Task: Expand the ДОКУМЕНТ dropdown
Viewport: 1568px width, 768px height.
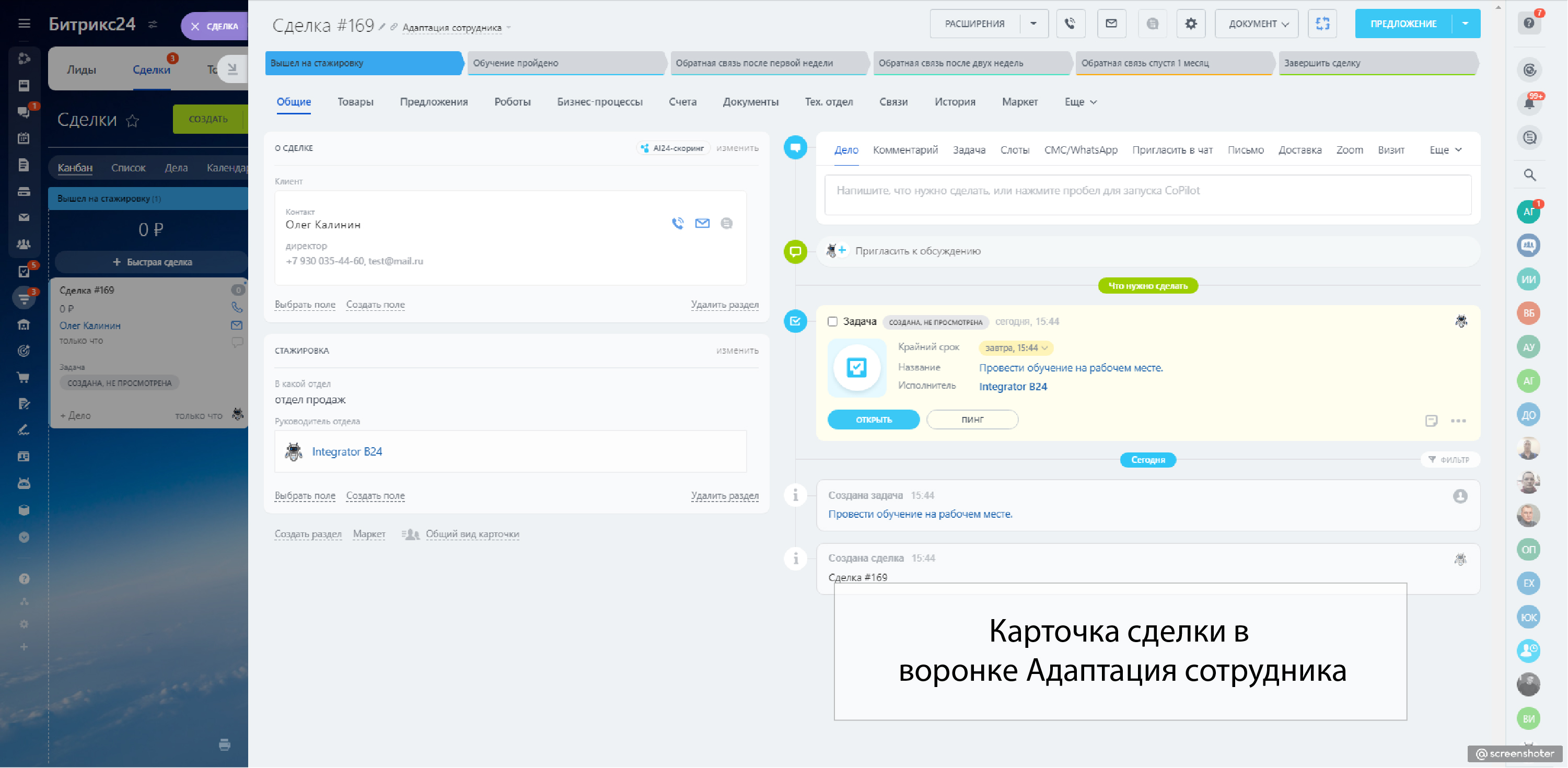Action: point(1258,24)
